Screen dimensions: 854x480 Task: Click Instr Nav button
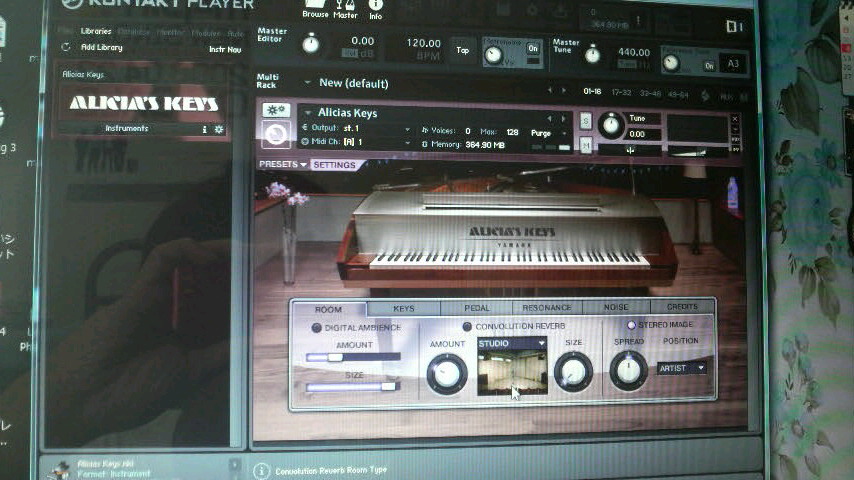point(225,50)
